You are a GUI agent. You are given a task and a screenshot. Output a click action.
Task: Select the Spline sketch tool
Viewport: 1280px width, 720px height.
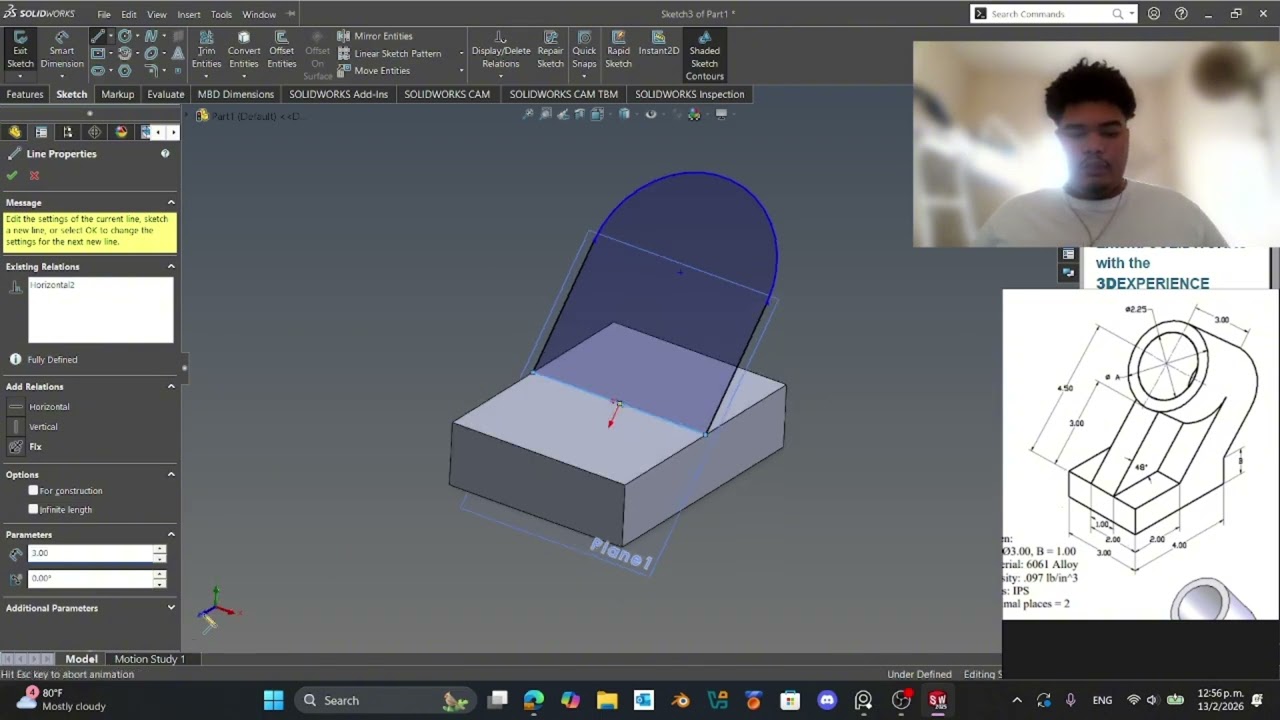click(151, 37)
